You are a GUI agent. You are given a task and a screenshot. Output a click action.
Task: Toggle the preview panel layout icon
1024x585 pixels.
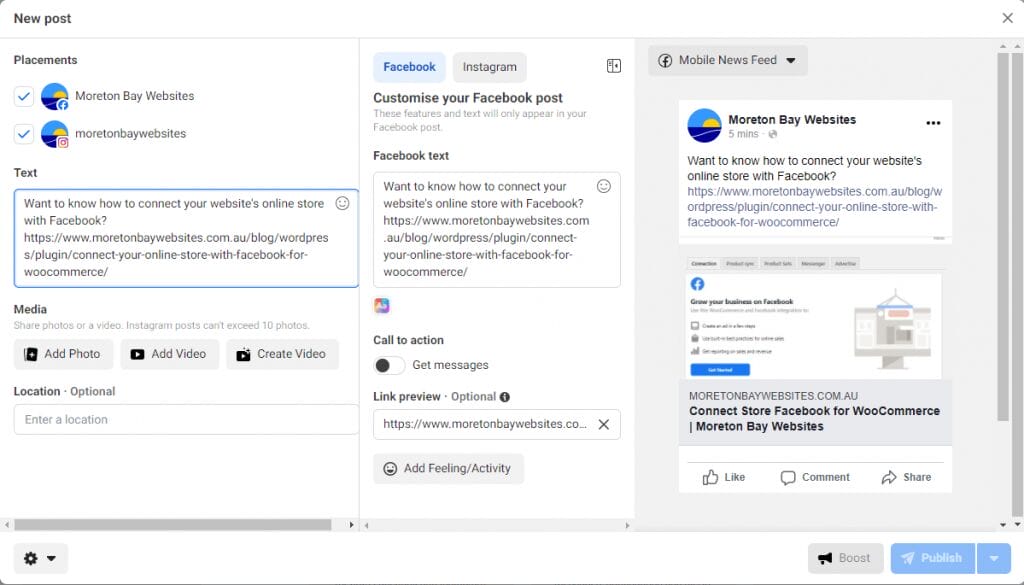pos(614,66)
